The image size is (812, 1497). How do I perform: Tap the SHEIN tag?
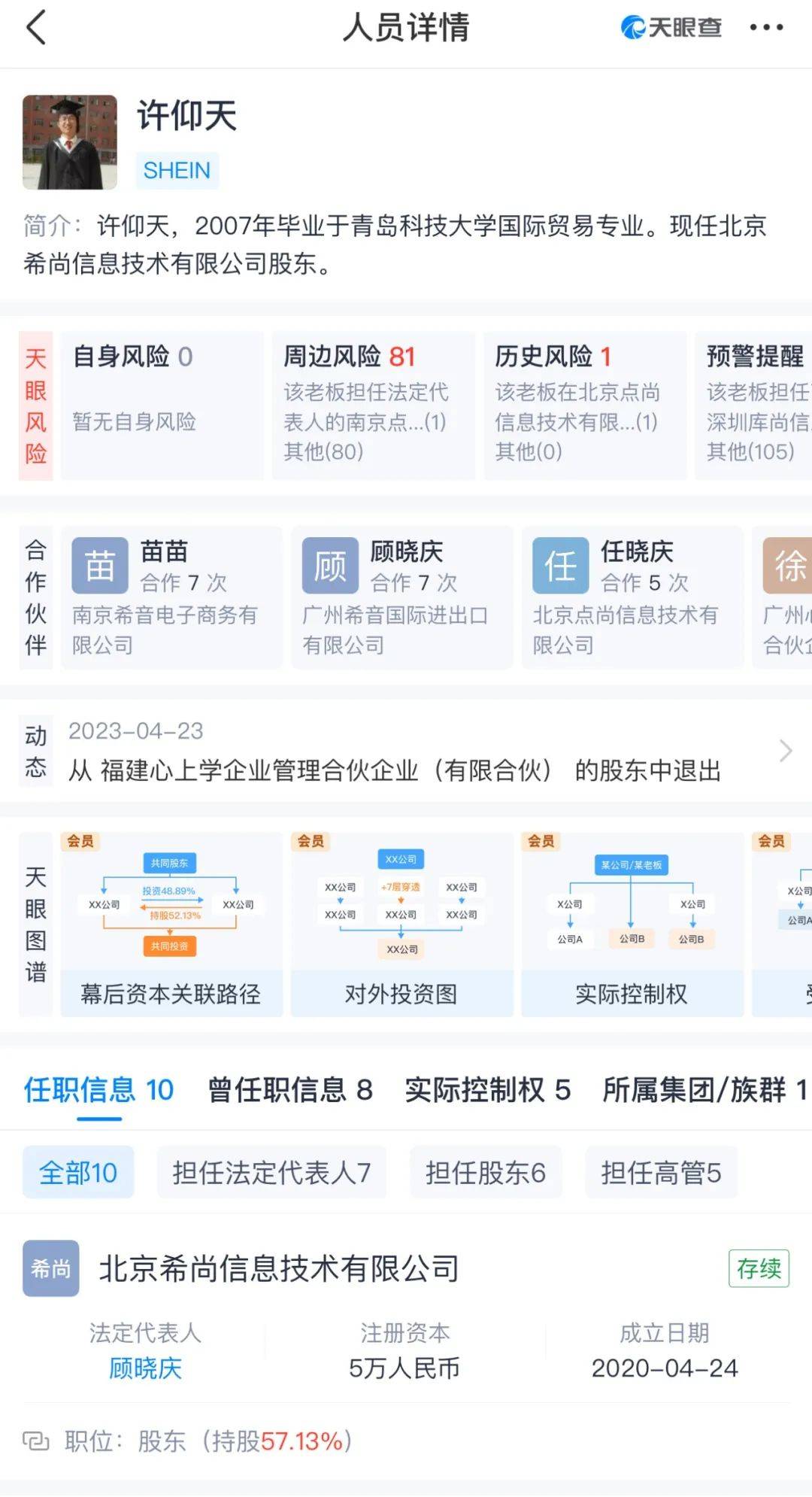(x=177, y=171)
